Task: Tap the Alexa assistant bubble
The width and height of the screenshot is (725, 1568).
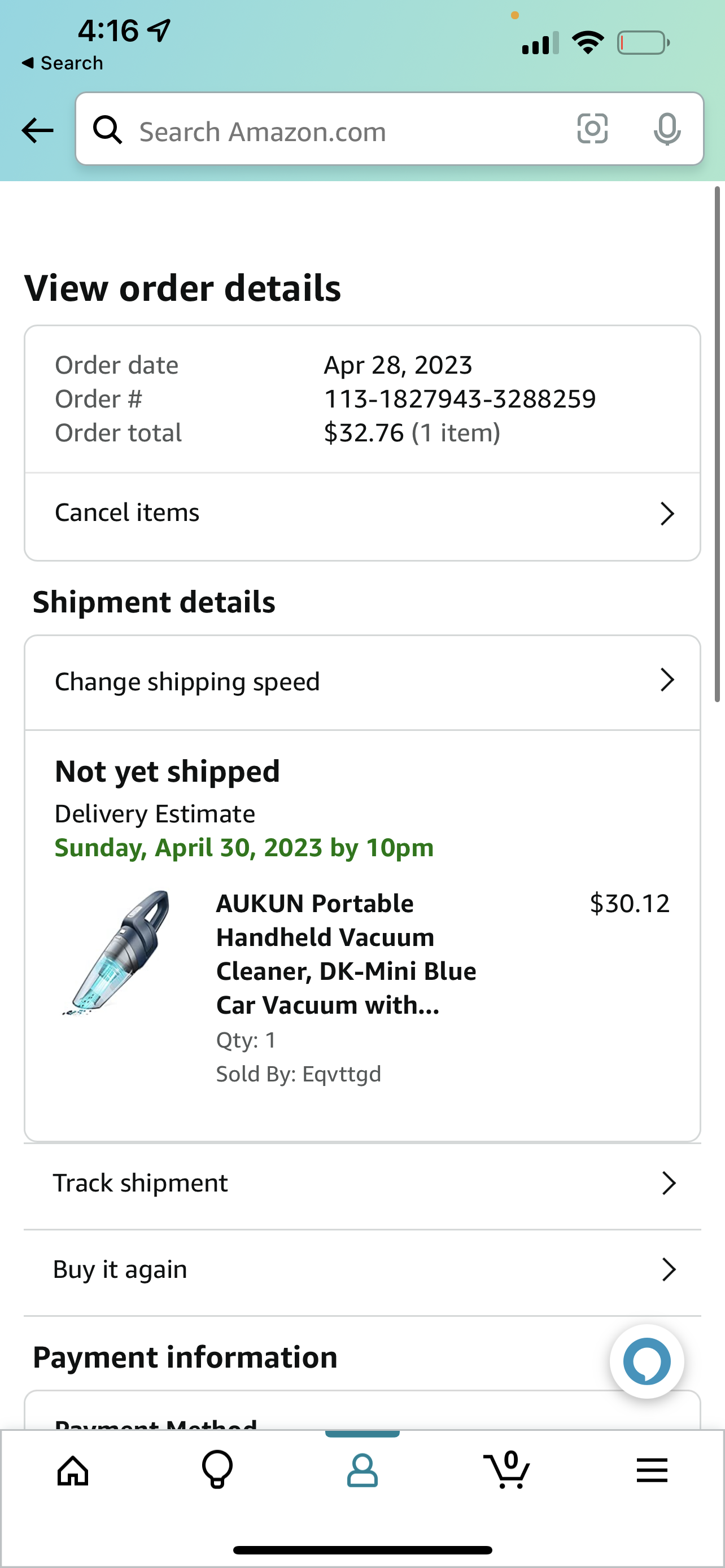Action: (647, 1361)
